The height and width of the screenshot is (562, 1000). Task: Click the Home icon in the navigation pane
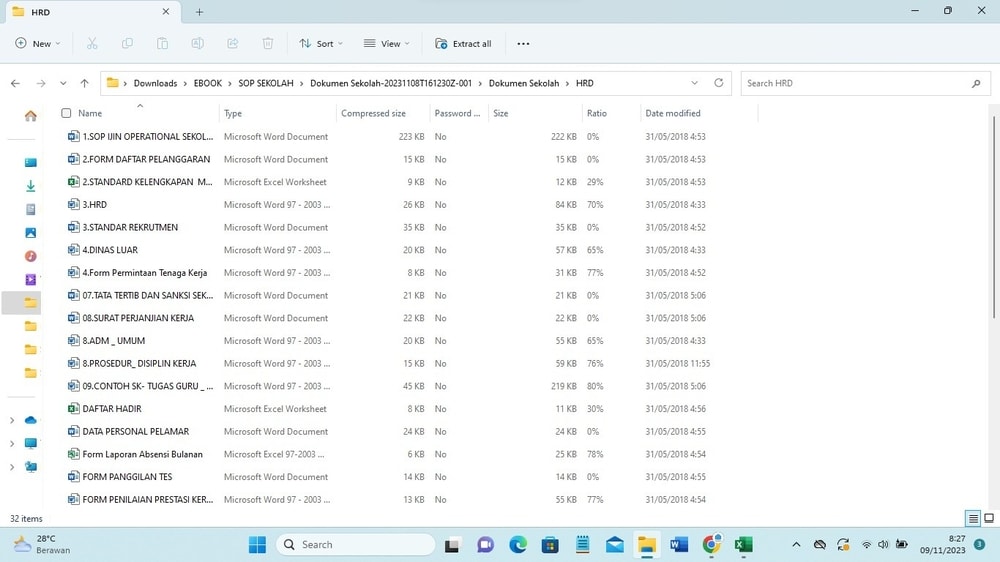31,116
